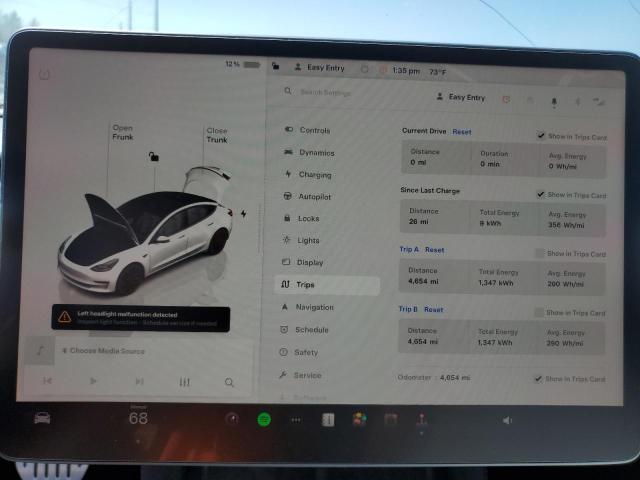This screenshot has width=640, height=480.
Task: Open the Controls settings menu
Action: tap(307, 130)
